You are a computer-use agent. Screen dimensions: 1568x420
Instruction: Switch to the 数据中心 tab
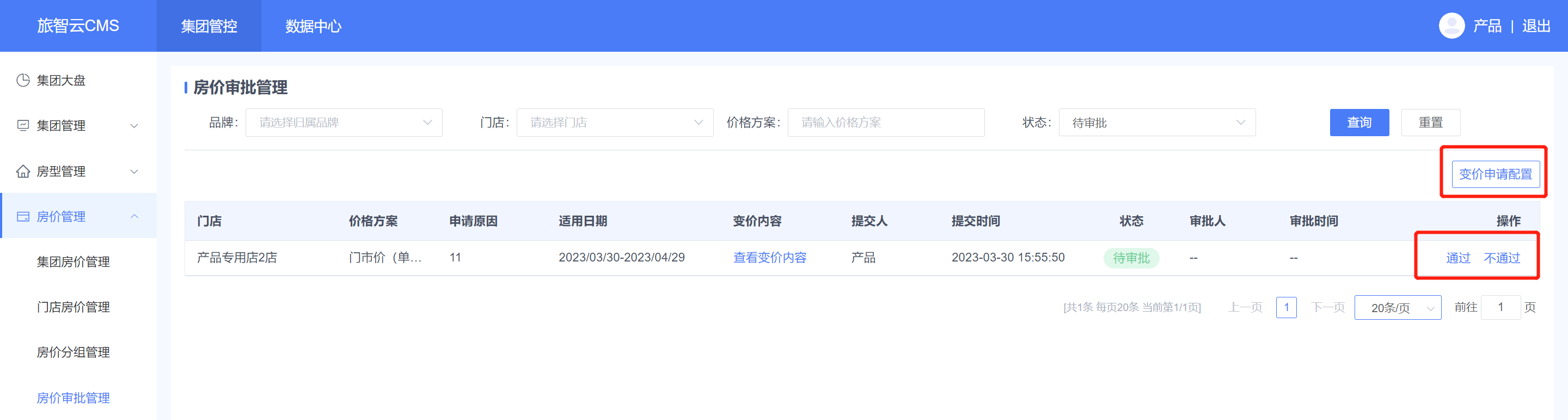point(314,26)
